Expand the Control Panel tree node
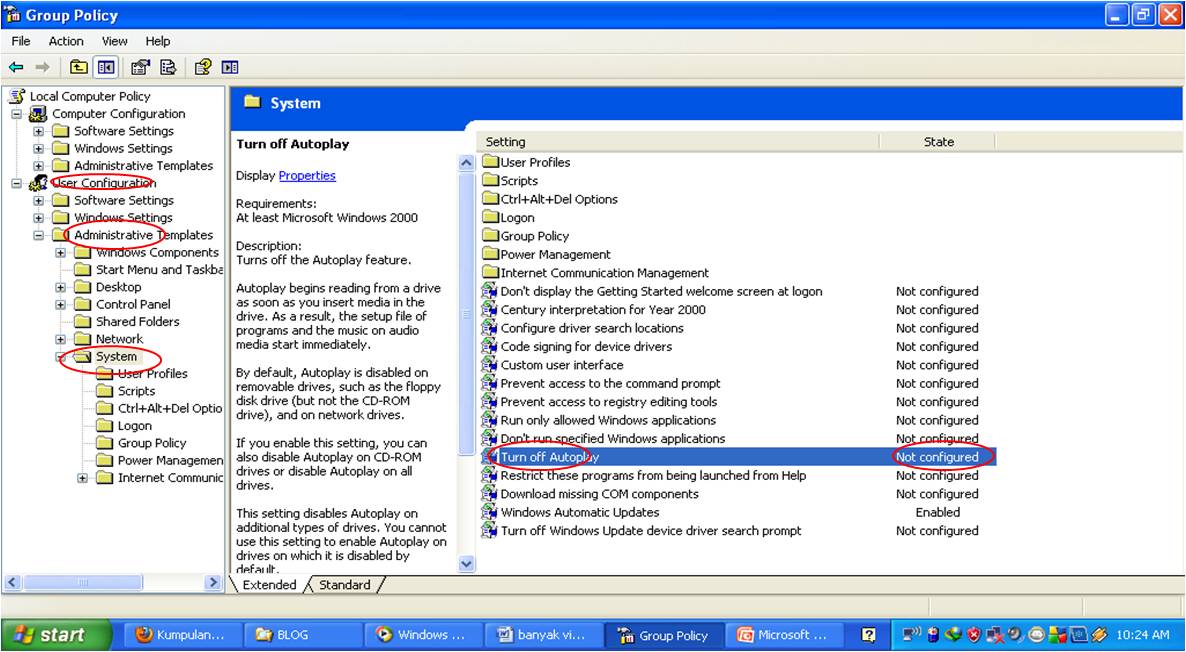 coord(61,305)
